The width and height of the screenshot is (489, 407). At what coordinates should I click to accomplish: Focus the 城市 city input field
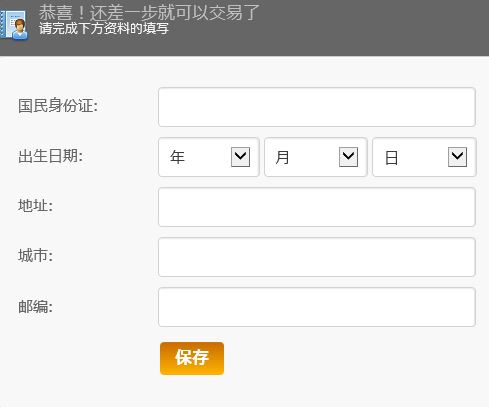click(x=317, y=257)
